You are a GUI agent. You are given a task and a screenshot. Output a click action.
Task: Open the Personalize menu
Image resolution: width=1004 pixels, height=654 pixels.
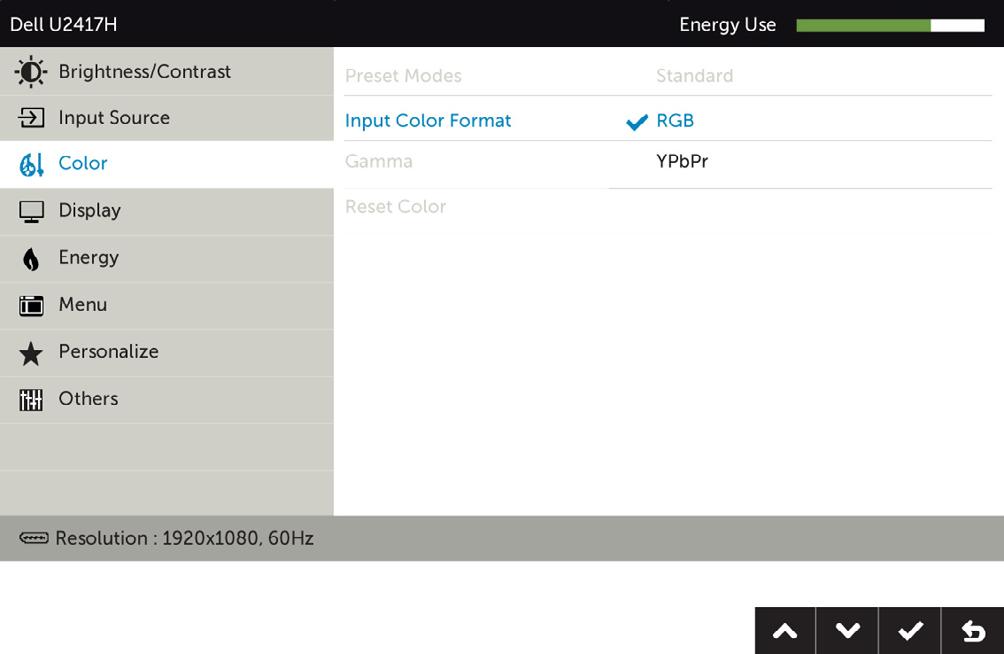pos(166,352)
